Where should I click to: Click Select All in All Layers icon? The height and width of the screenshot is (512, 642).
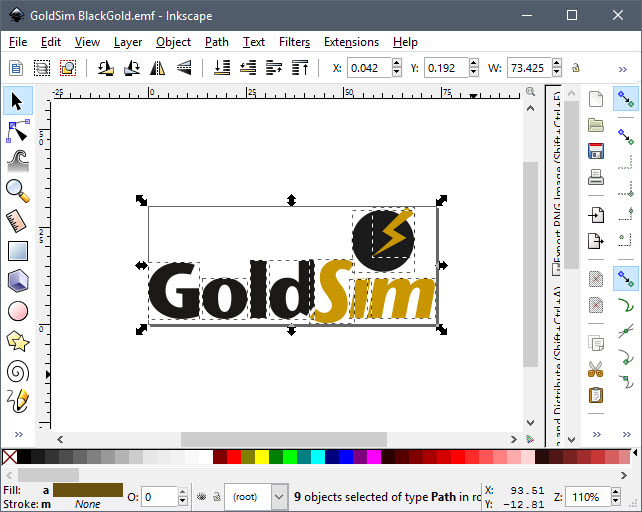coord(41,68)
